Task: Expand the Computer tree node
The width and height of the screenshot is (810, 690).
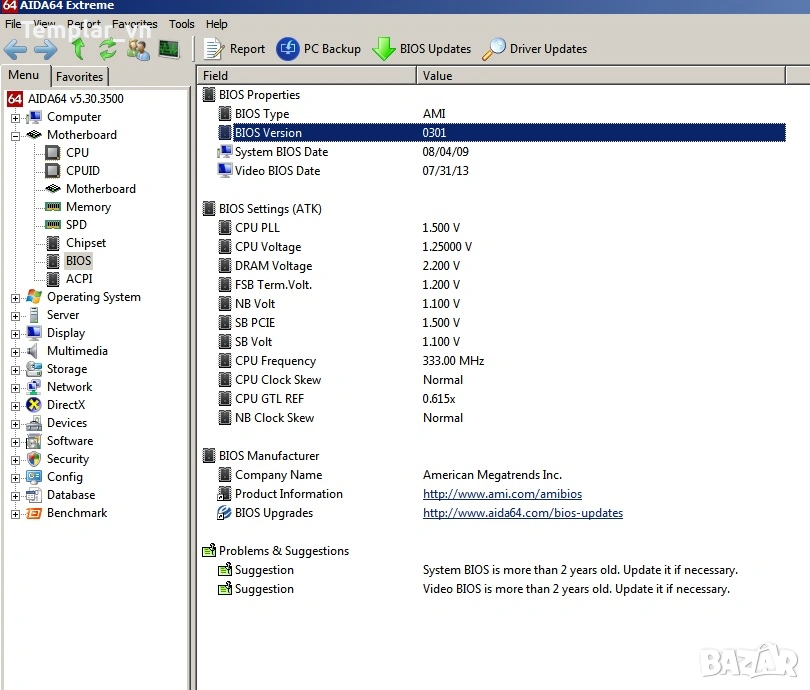Action: [x=16, y=118]
